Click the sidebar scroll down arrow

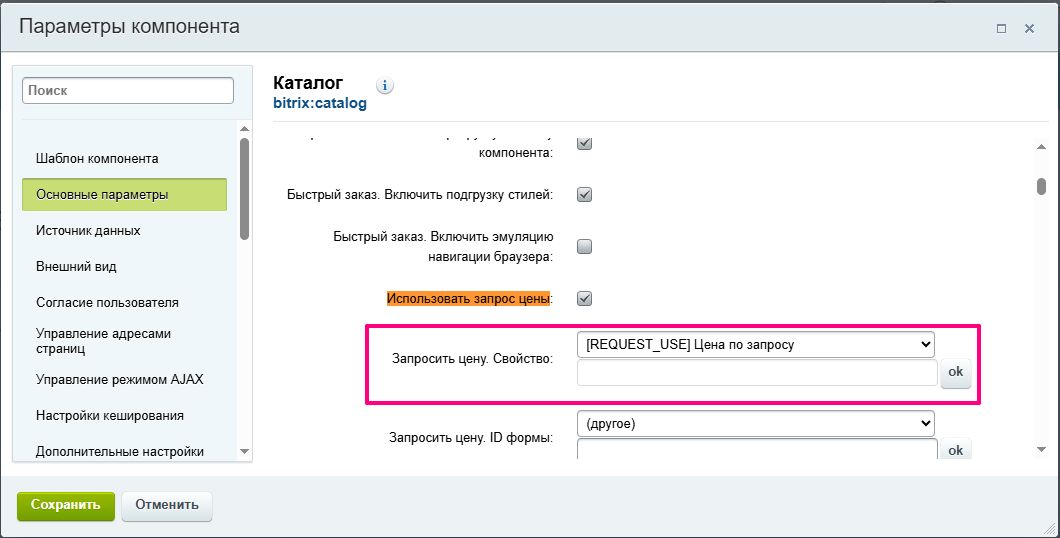point(245,452)
